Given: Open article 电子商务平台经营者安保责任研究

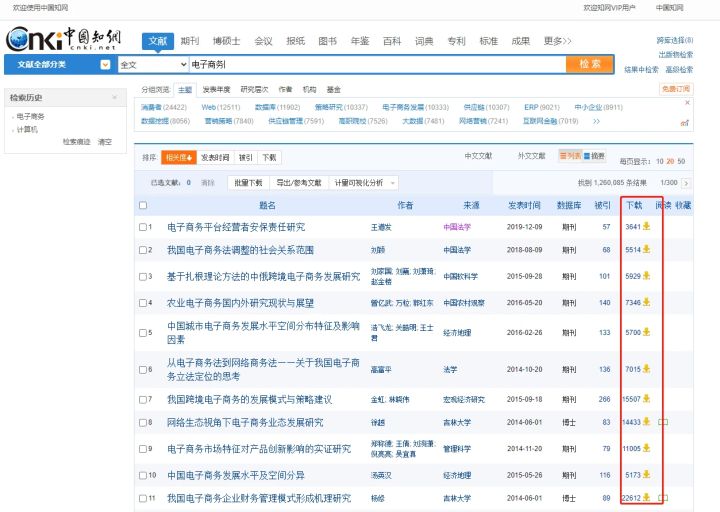Looking at the screenshot, I should [236, 227].
